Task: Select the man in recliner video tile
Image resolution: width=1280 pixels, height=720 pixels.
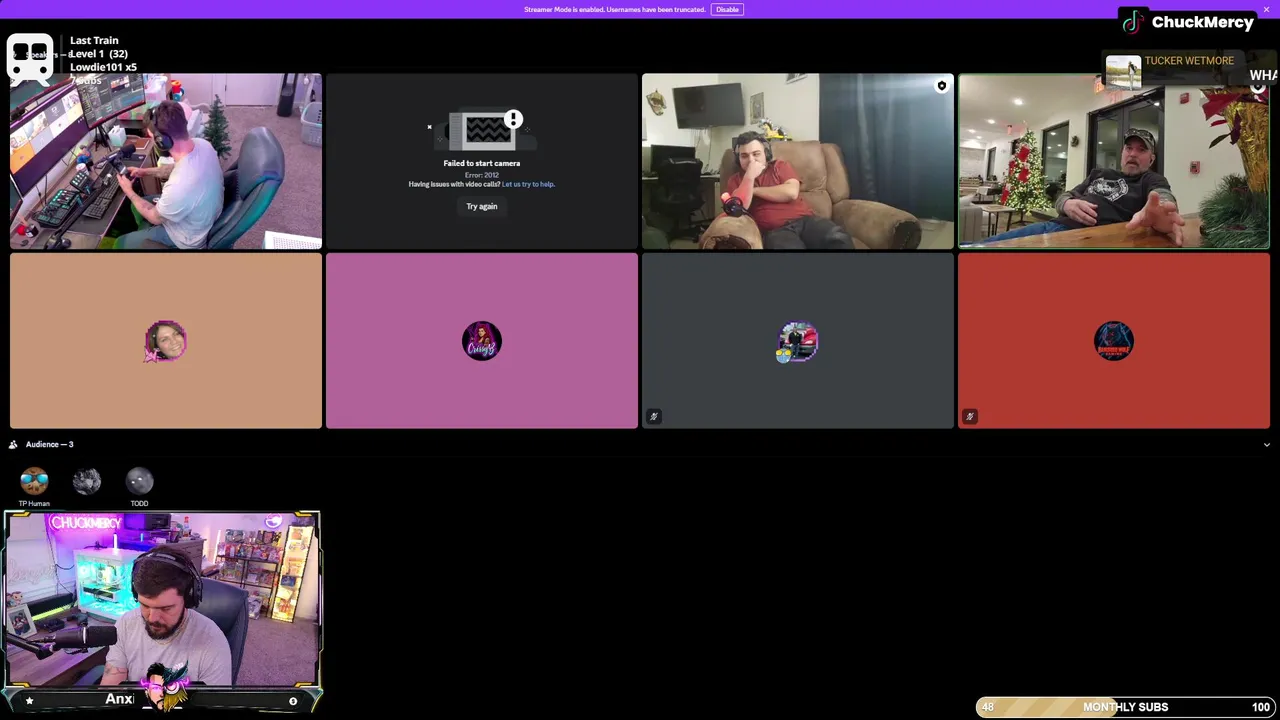Action: (798, 161)
